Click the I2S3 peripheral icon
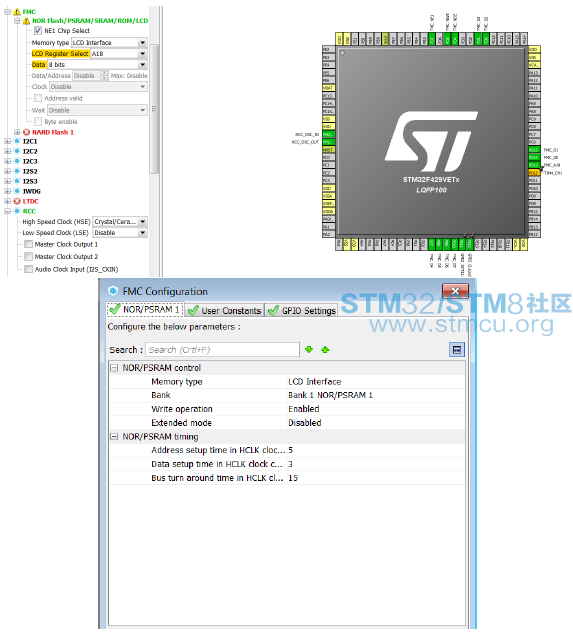 [x=17, y=181]
